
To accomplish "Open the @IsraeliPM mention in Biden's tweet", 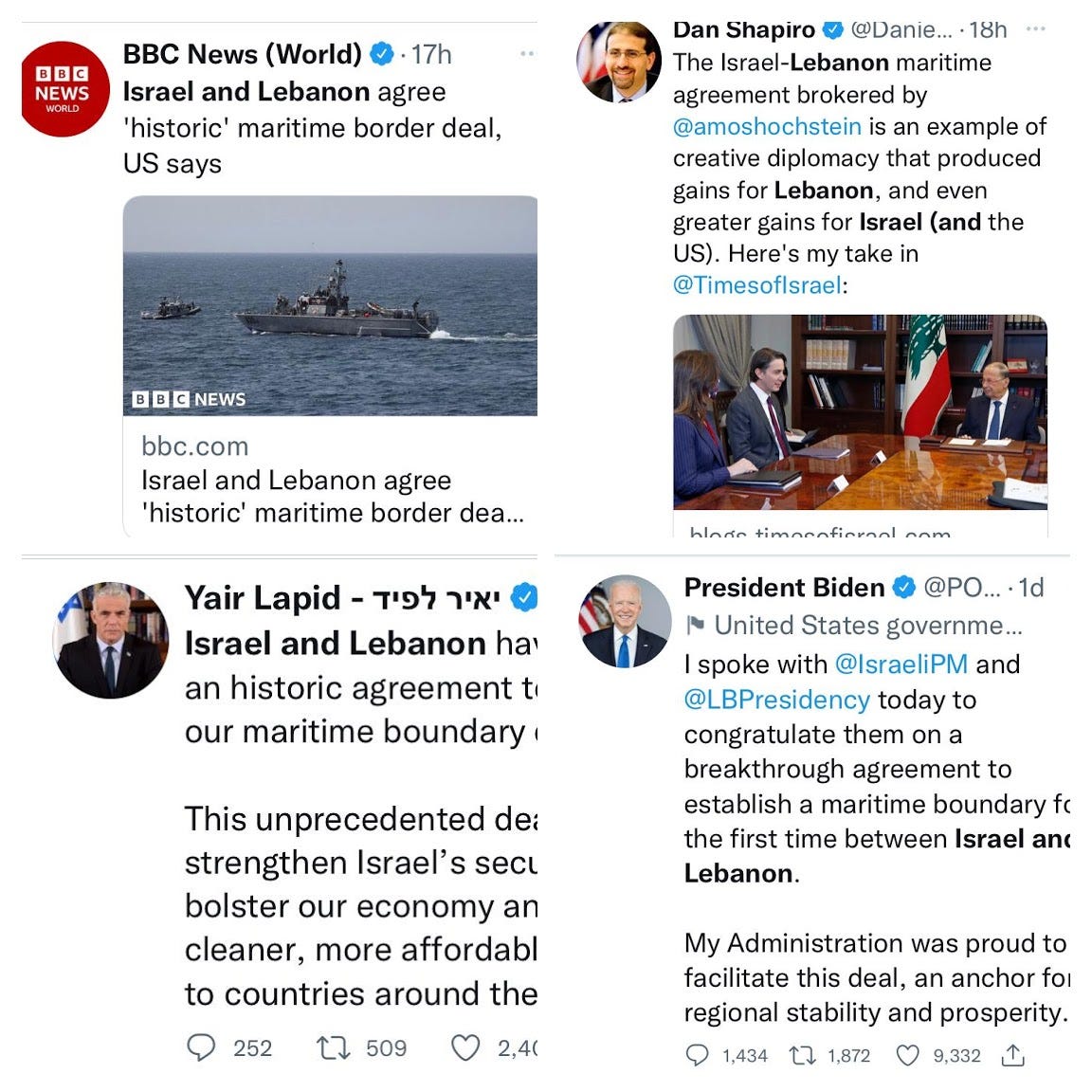I will click(x=901, y=664).
